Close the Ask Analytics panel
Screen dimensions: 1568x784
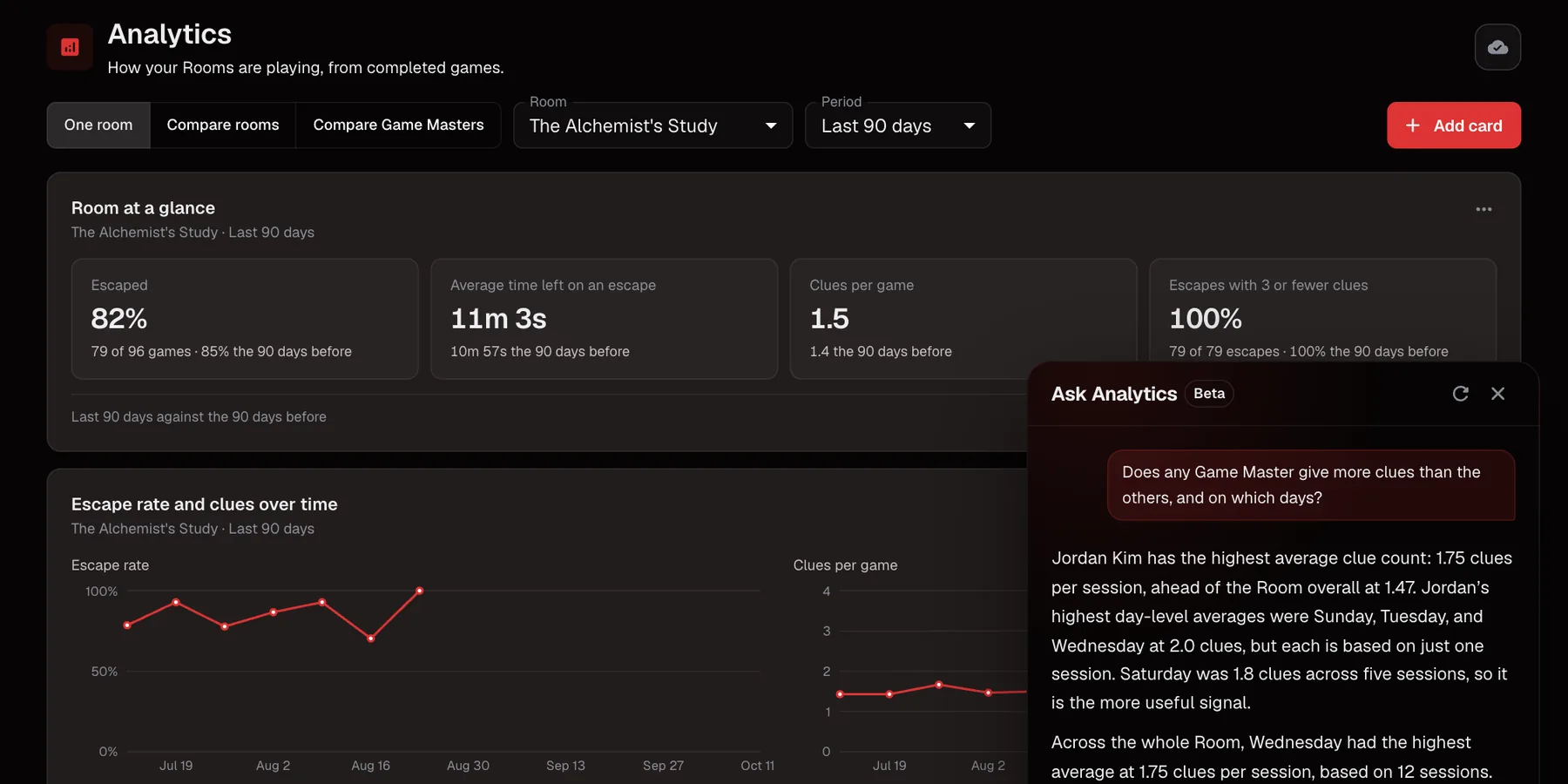[1497, 394]
